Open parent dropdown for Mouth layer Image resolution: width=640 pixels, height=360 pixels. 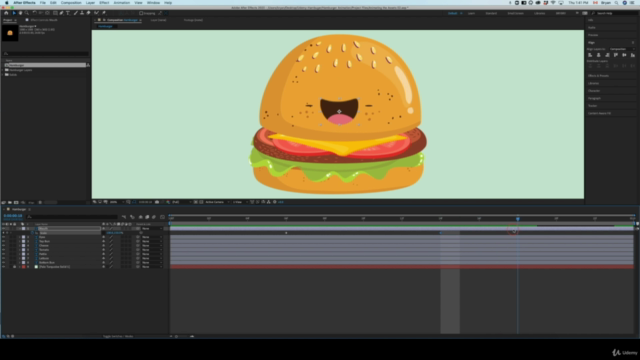click(x=152, y=229)
